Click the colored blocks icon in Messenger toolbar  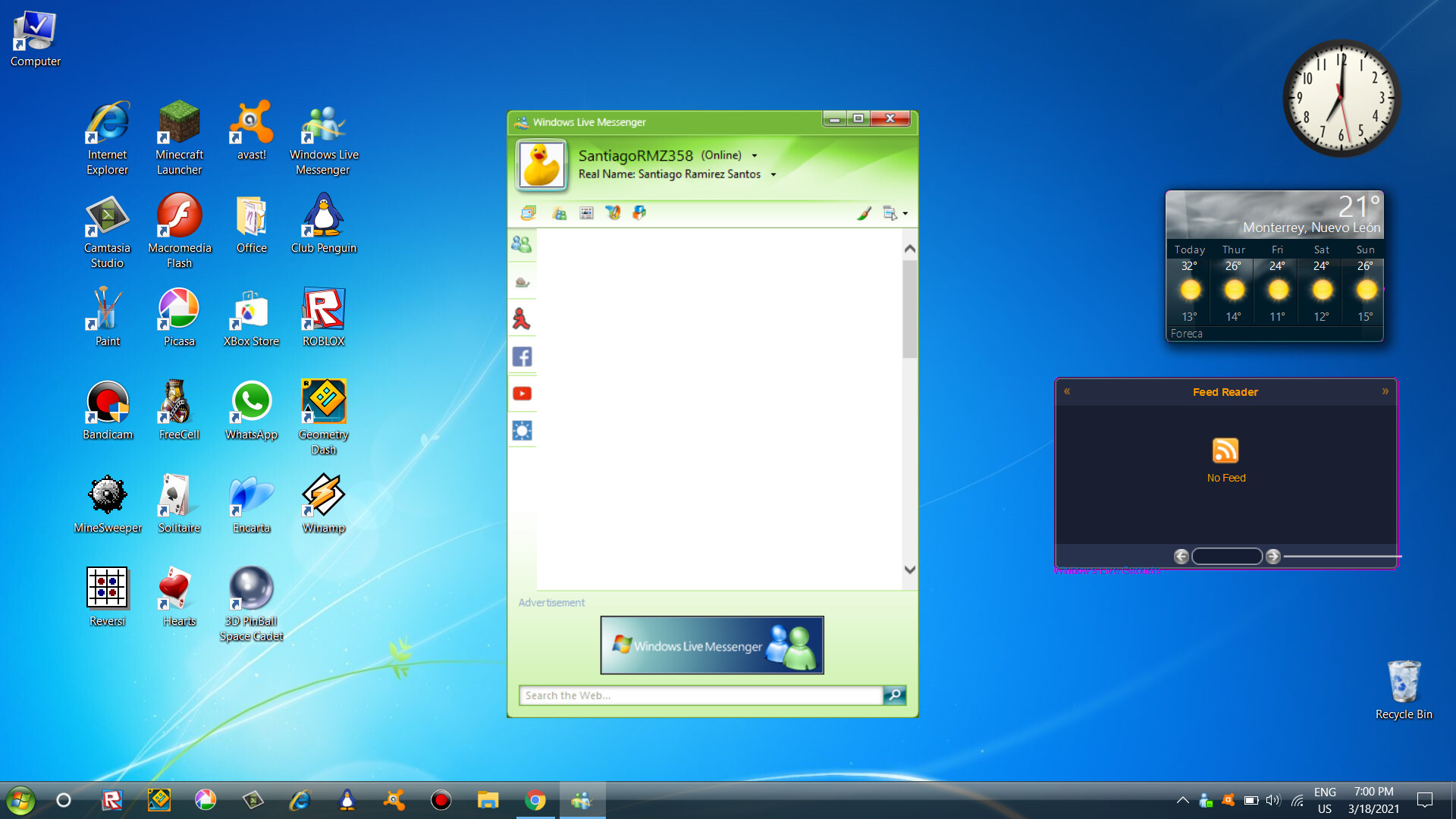[639, 213]
